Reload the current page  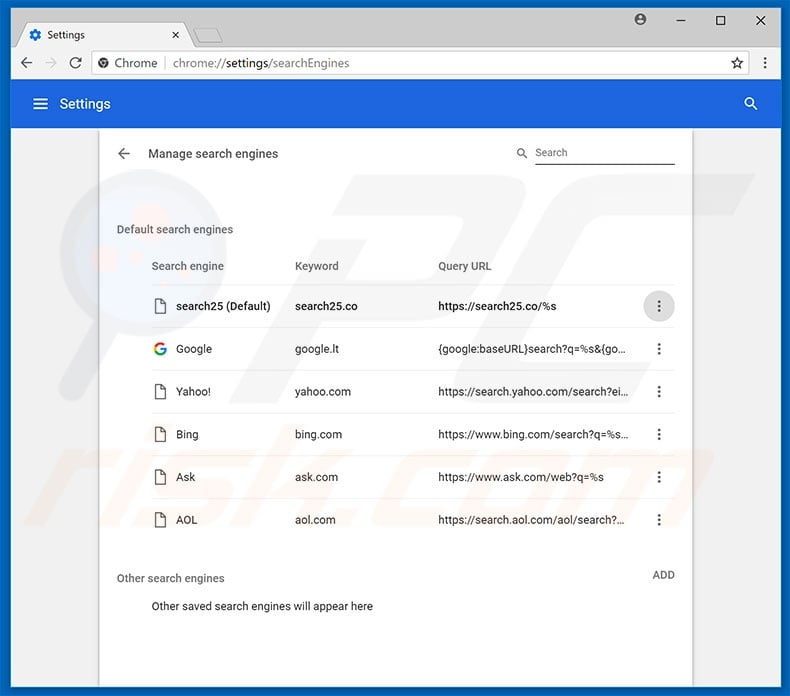(x=76, y=63)
